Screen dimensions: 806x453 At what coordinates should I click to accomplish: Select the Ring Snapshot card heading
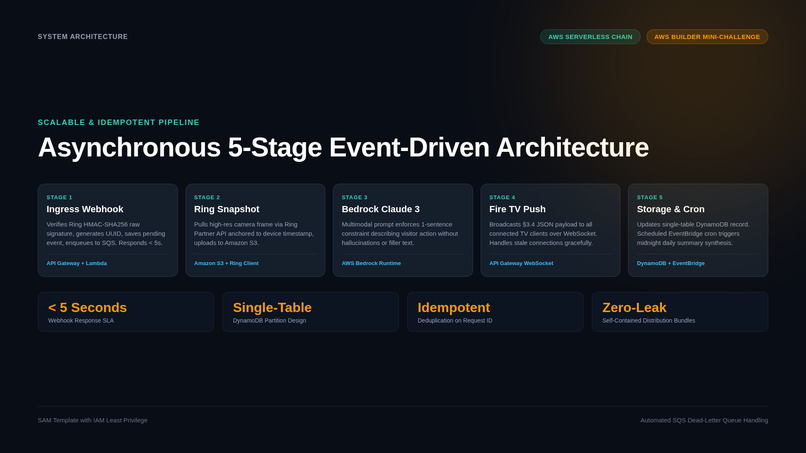(x=227, y=209)
